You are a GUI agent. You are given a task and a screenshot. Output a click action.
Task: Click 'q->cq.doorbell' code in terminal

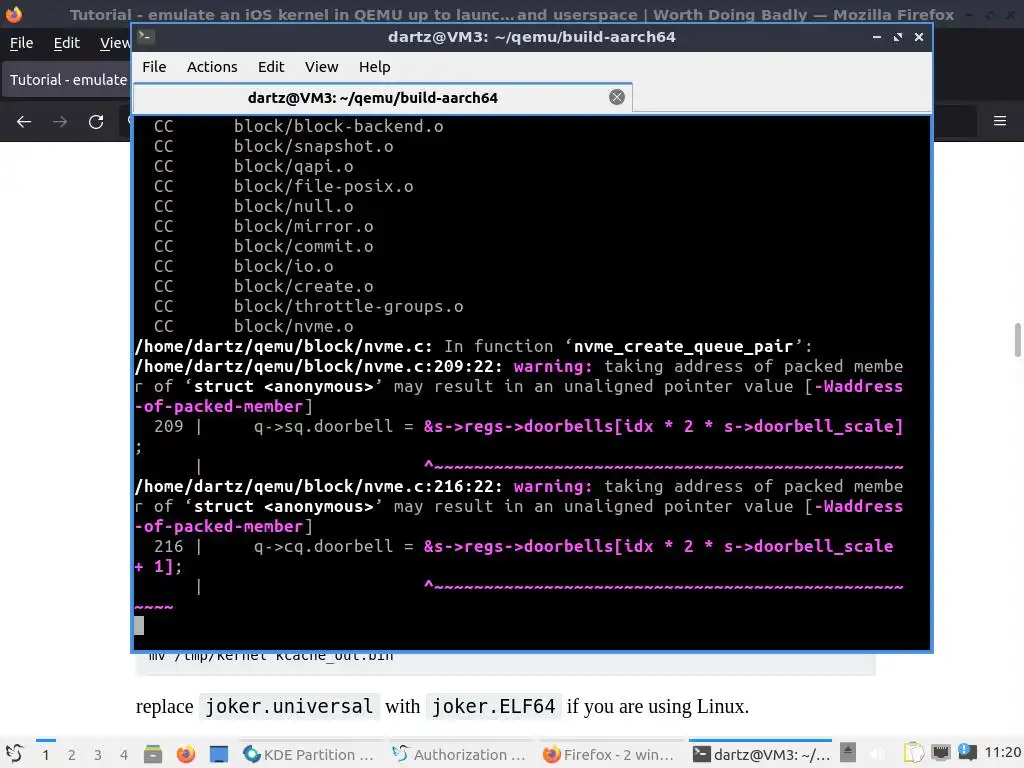pyautogui.click(x=324, y=547)
